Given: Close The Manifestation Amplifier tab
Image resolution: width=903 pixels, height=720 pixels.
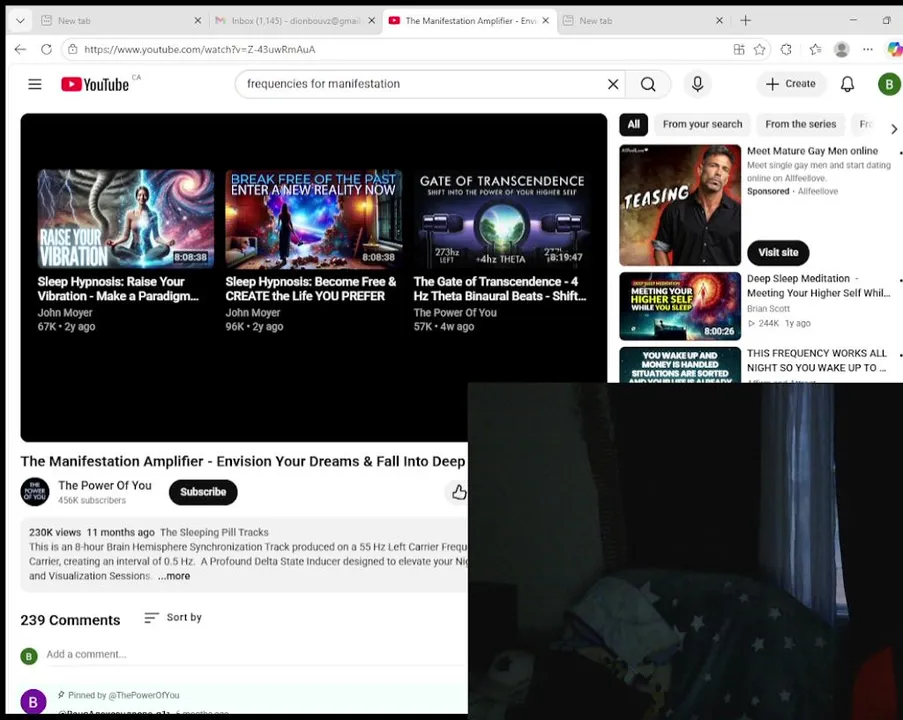Looking at the screenshot, I should click(x=545, y=21).
